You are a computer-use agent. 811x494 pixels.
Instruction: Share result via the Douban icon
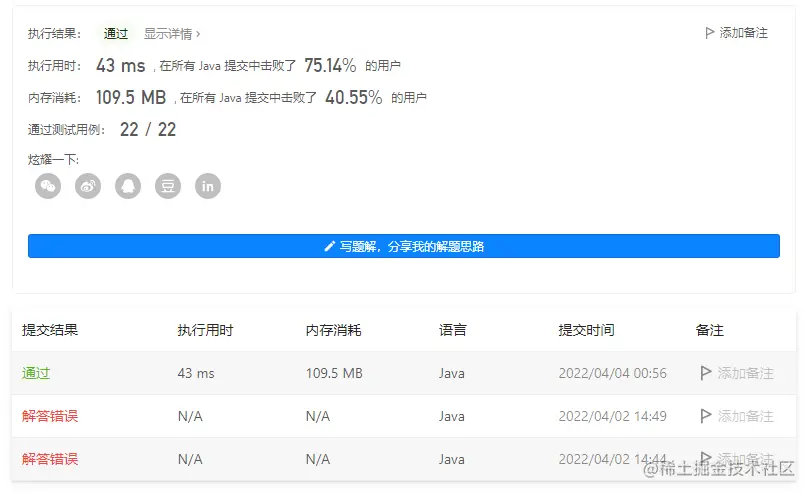(x=168, y=186)
